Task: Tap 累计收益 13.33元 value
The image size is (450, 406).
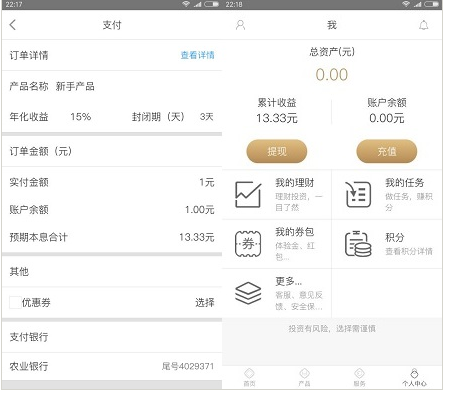Action: [277, 118]
